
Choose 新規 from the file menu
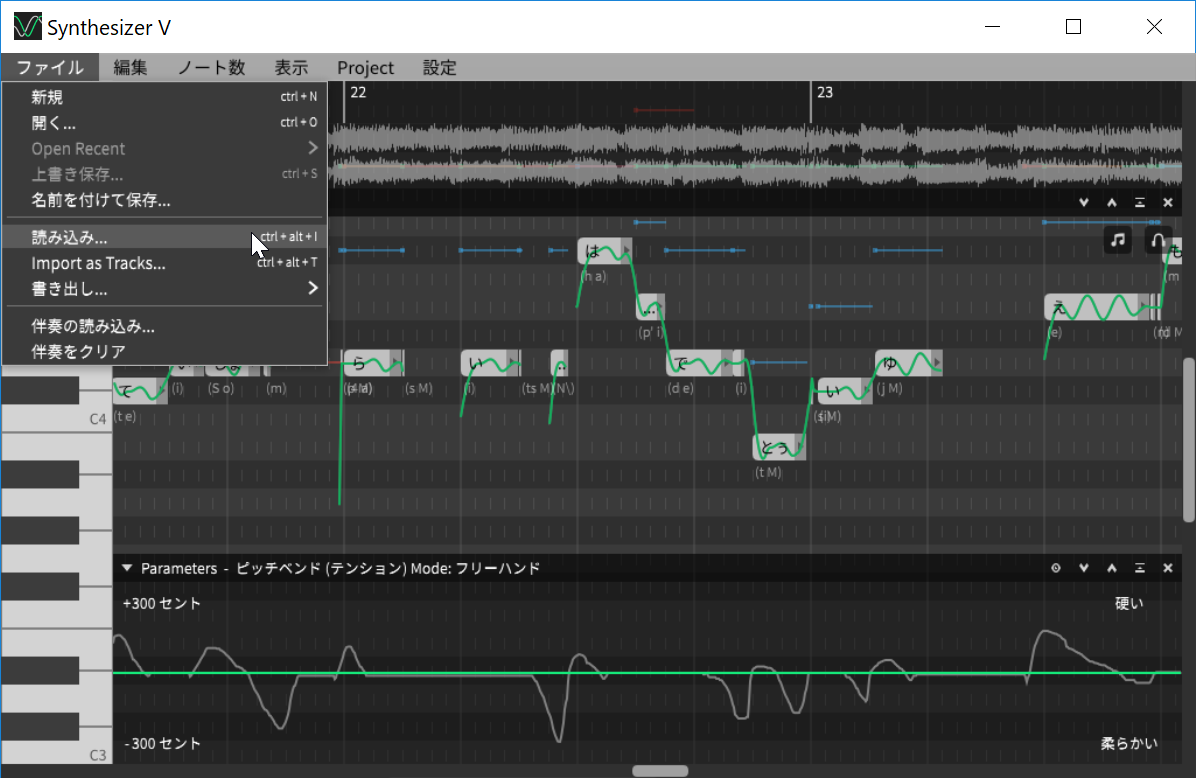click(x=165, y=97)
